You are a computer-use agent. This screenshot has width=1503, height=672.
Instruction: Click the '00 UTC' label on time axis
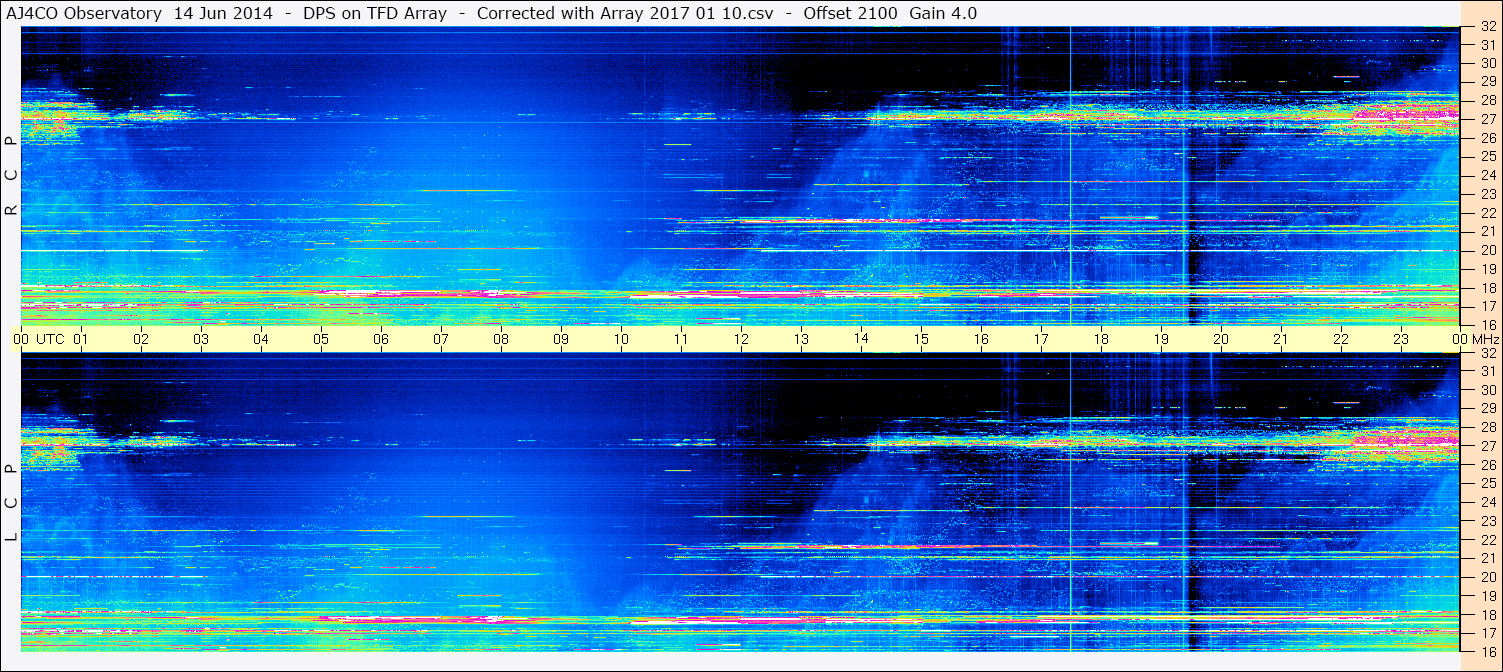coord(38,339)
